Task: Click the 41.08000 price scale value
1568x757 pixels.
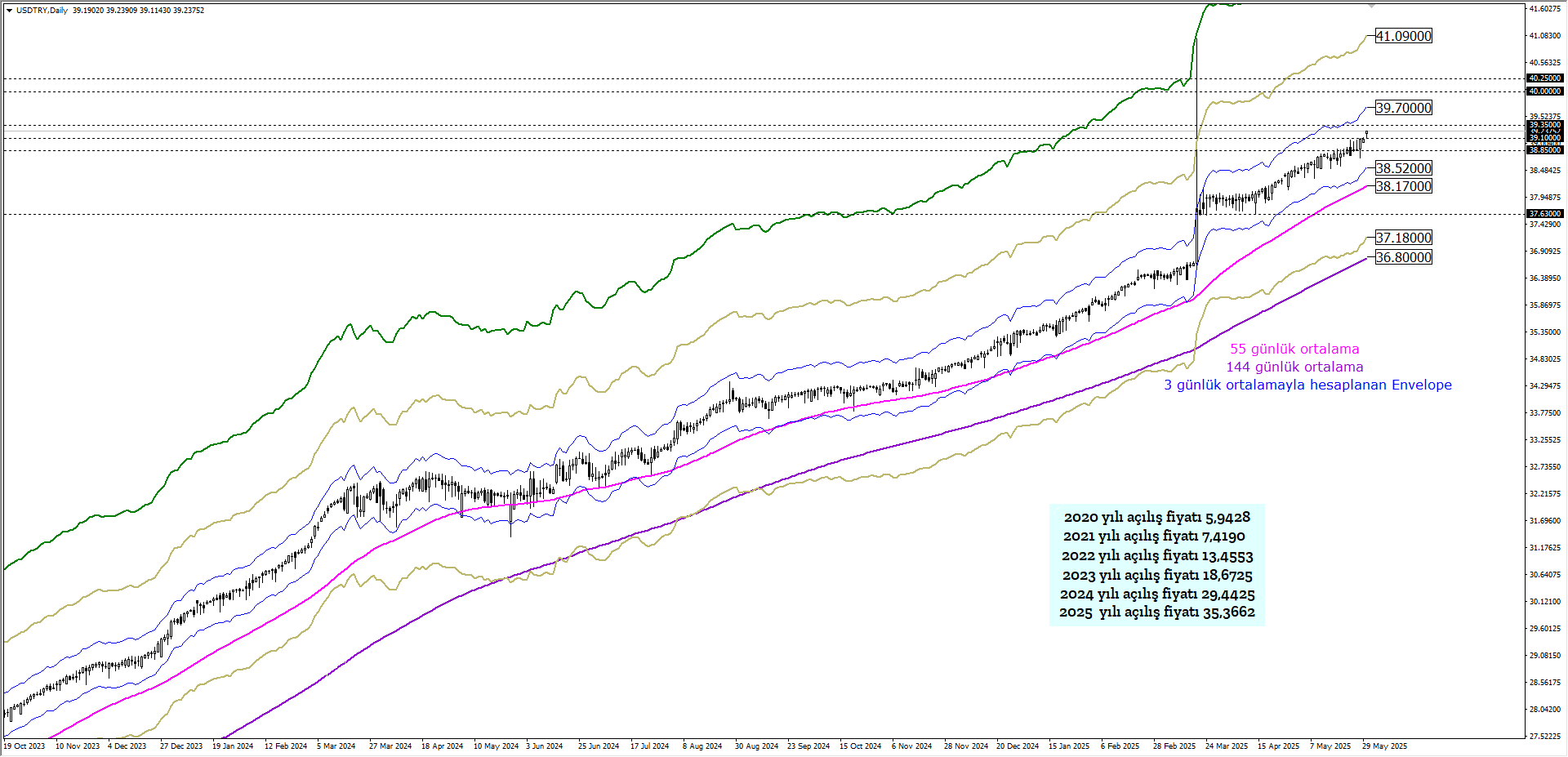Action: point(1544,36)
